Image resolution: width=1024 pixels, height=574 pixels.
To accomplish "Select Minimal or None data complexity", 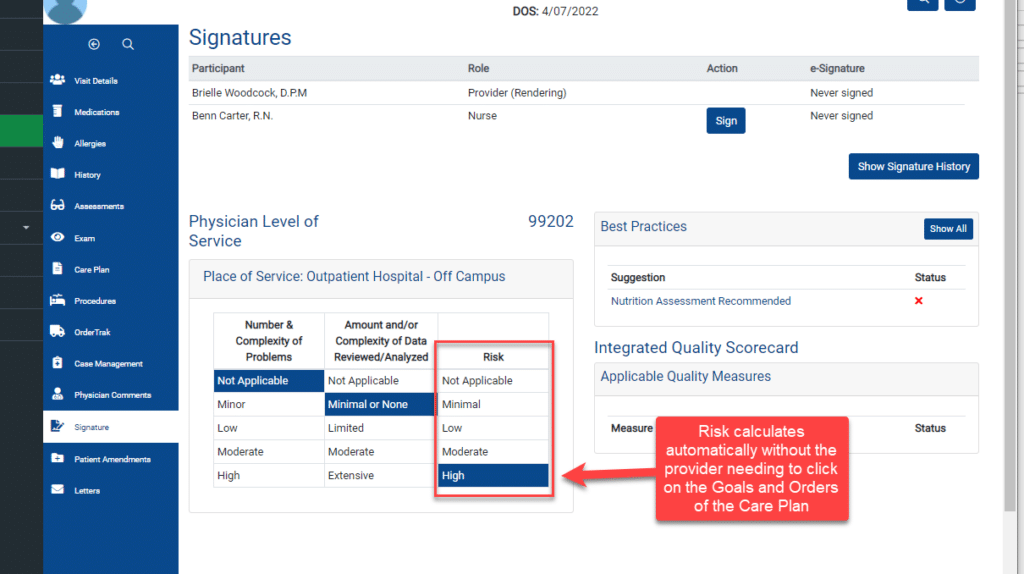I will (380, 404).
